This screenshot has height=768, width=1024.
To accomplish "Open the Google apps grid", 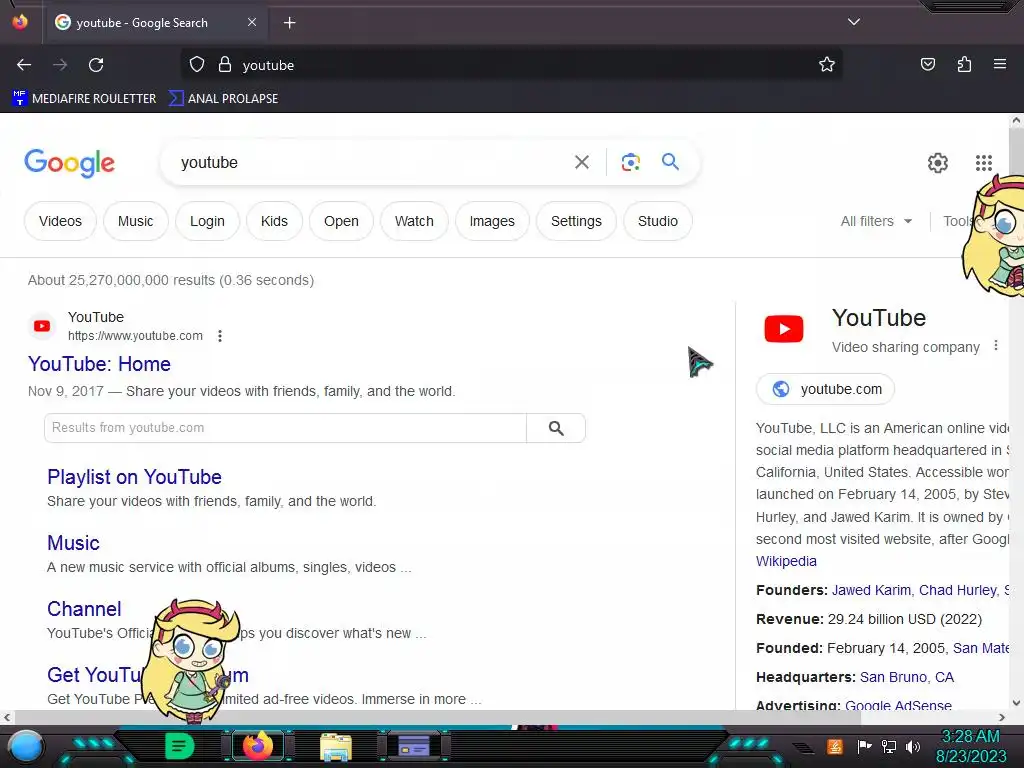I will (984, 163).
